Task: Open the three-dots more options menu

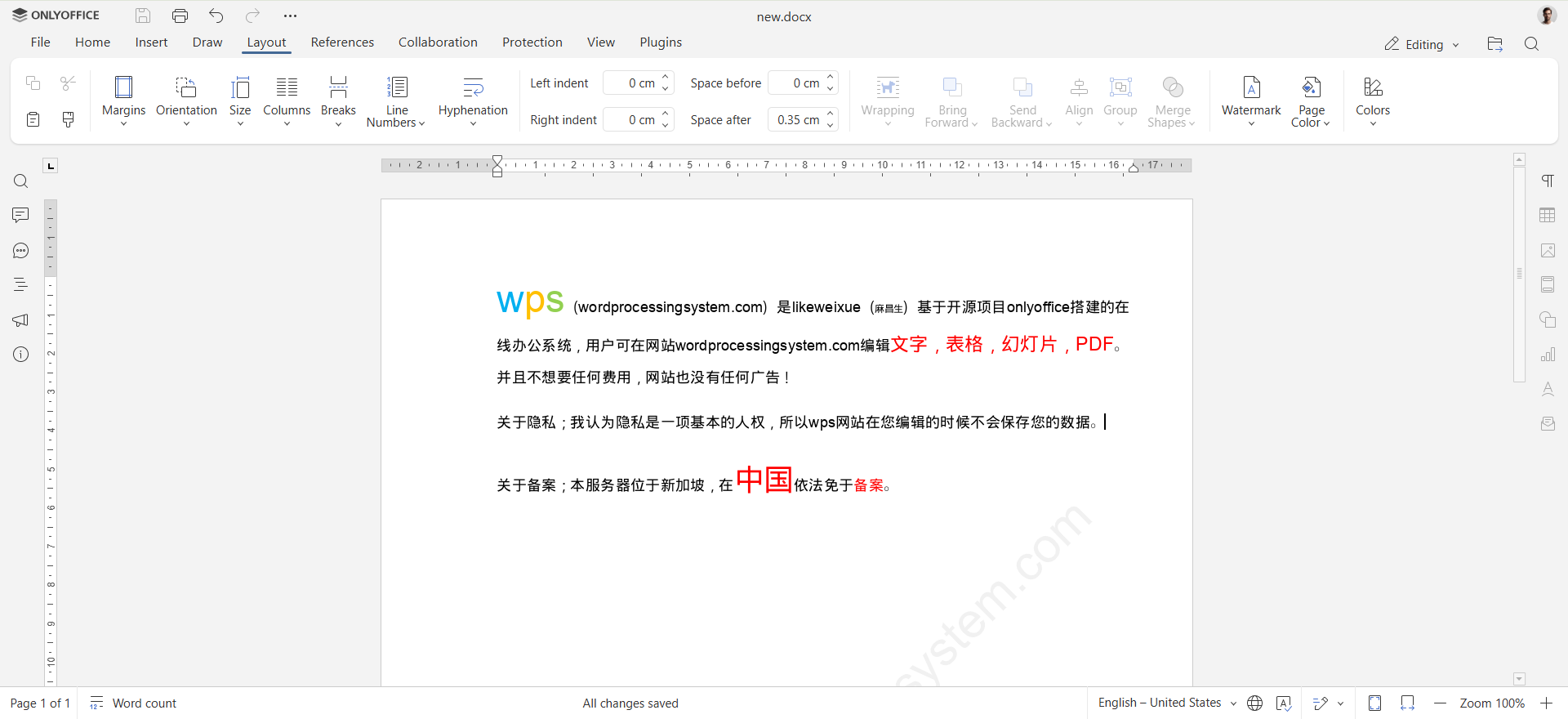Action: pyautogui.click(x=290, y=16)
